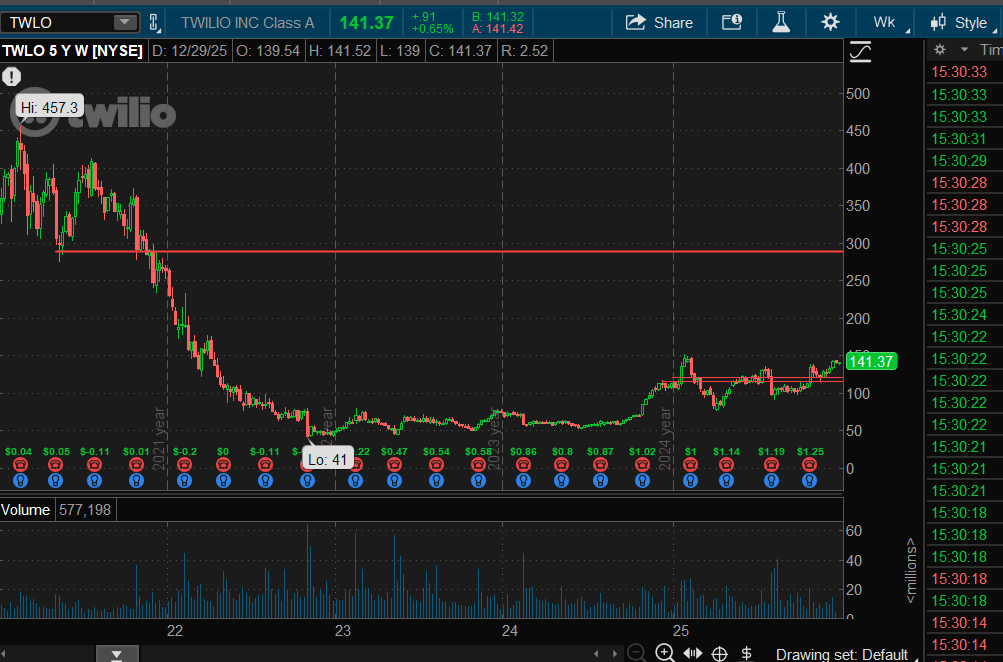The image size is (1003, 662).
Task: Click the crosshair pointer icon
Action: pos(720,654)
